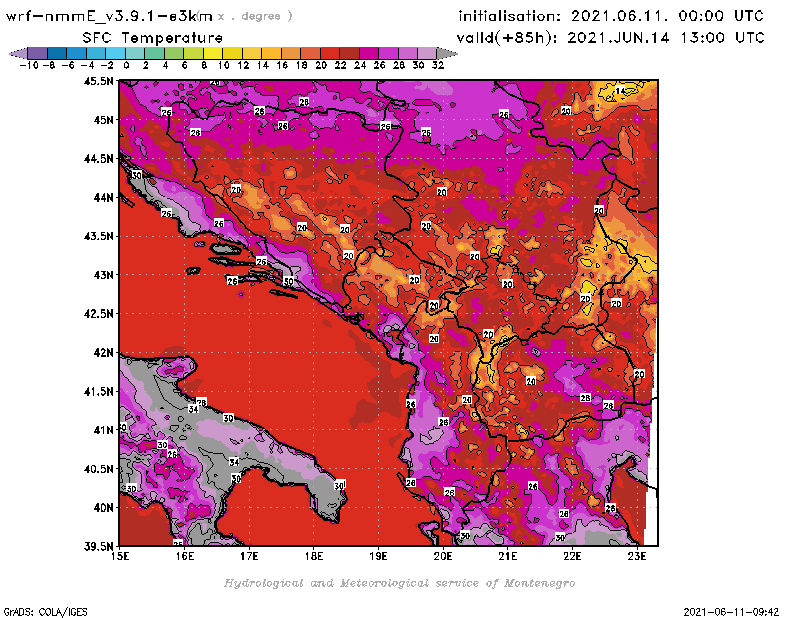Click the 0 value under the color legend

[126, 65]
